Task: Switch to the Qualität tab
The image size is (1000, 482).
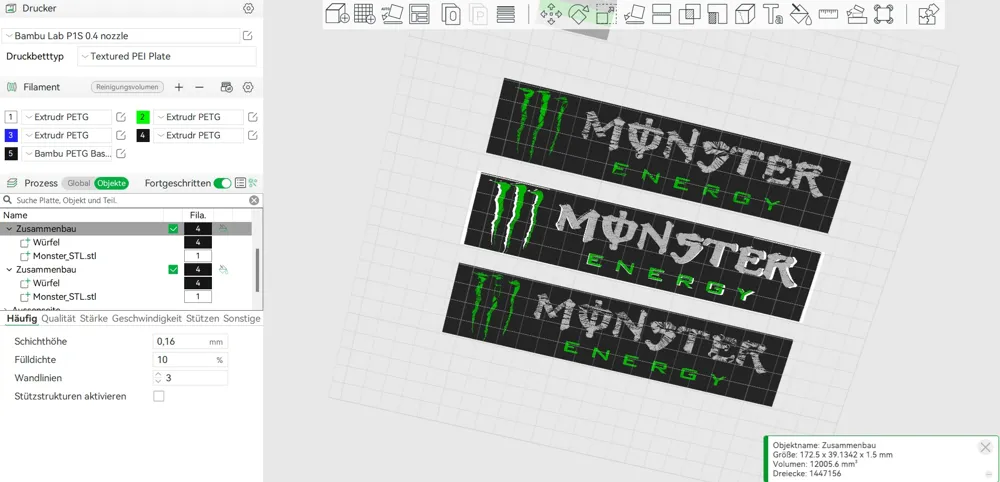Action: (x=59, y=318)
